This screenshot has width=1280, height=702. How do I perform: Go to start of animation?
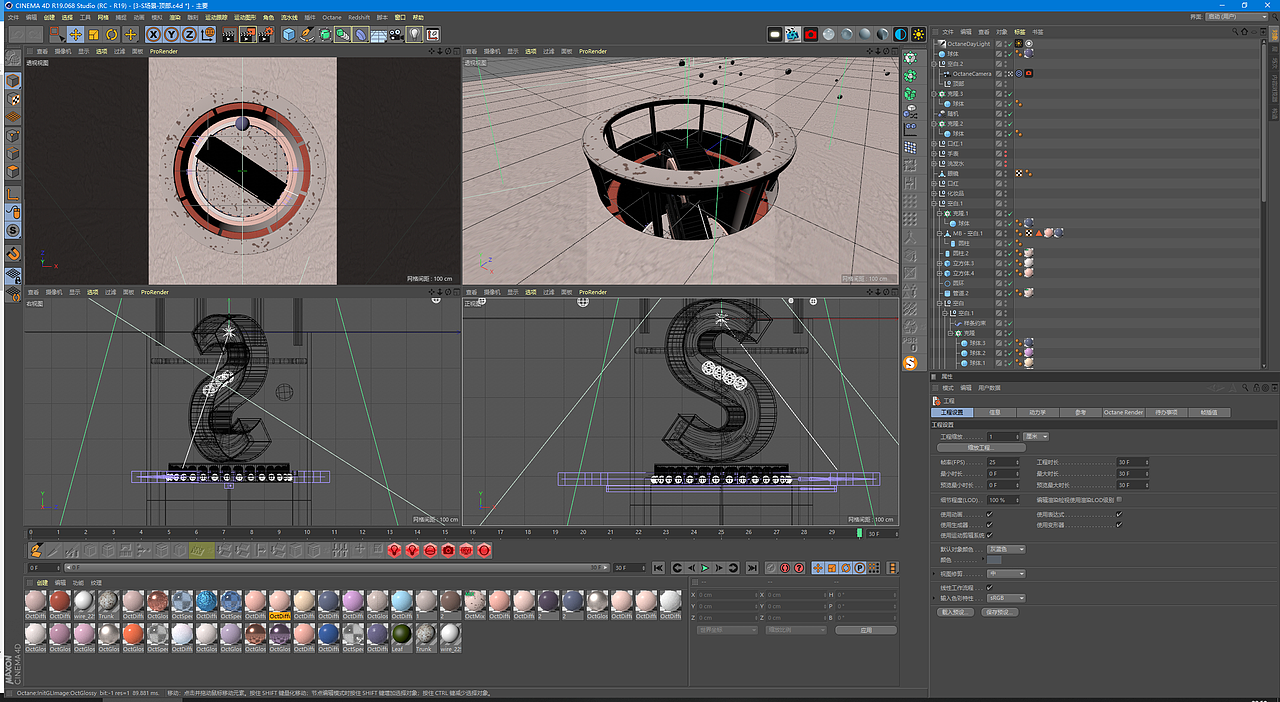[x=659, y=568]
